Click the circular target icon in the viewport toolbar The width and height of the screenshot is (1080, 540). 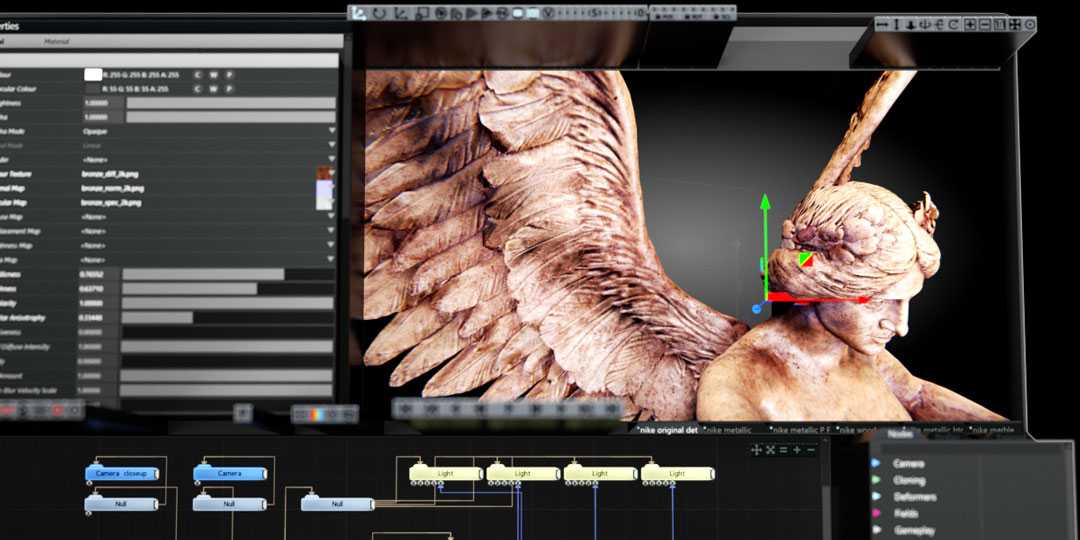point(1030,24)
